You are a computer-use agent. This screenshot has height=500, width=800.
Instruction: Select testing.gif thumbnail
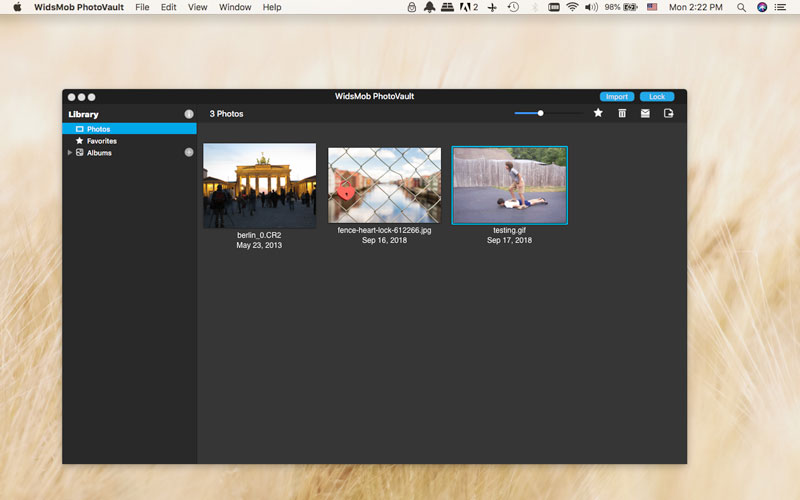click(510, 185)
